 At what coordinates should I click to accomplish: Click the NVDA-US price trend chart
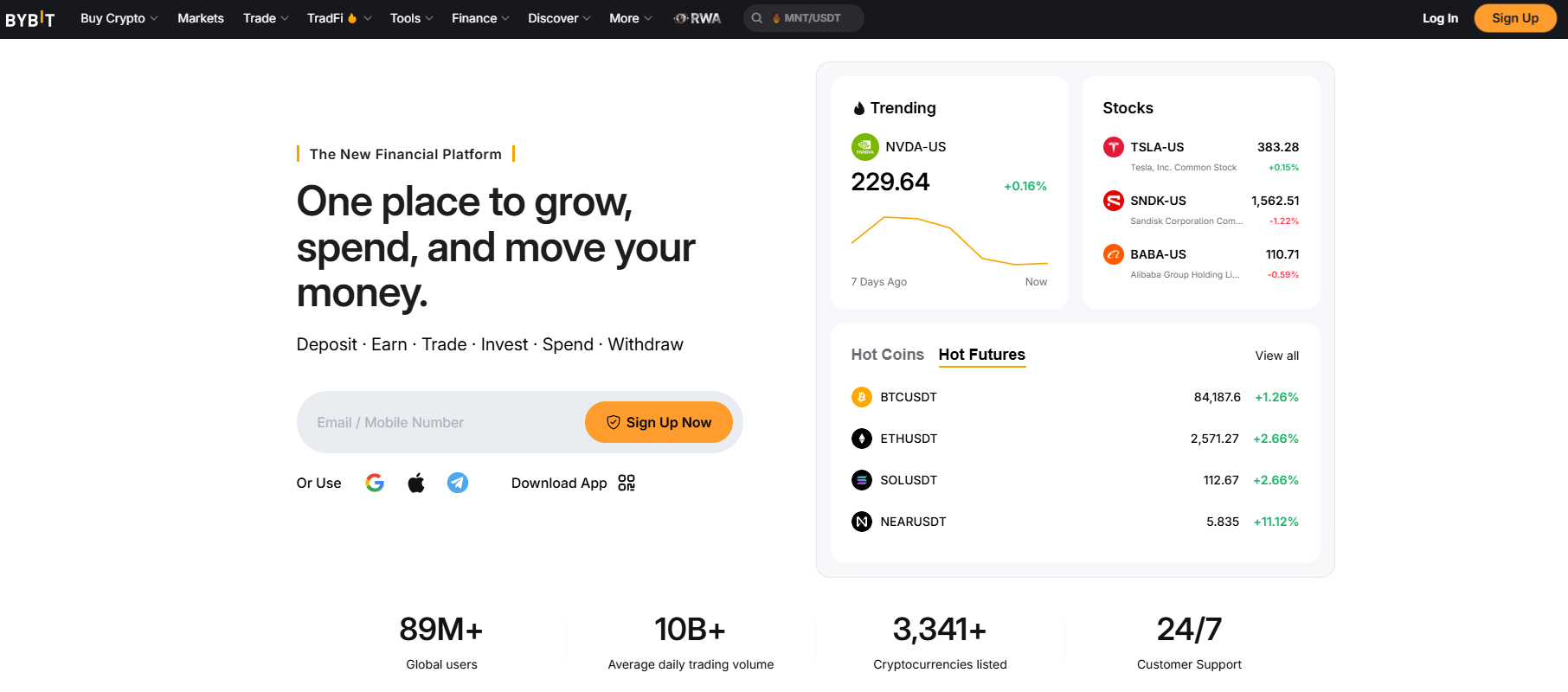pyautogui.click(x=949, y=240)
